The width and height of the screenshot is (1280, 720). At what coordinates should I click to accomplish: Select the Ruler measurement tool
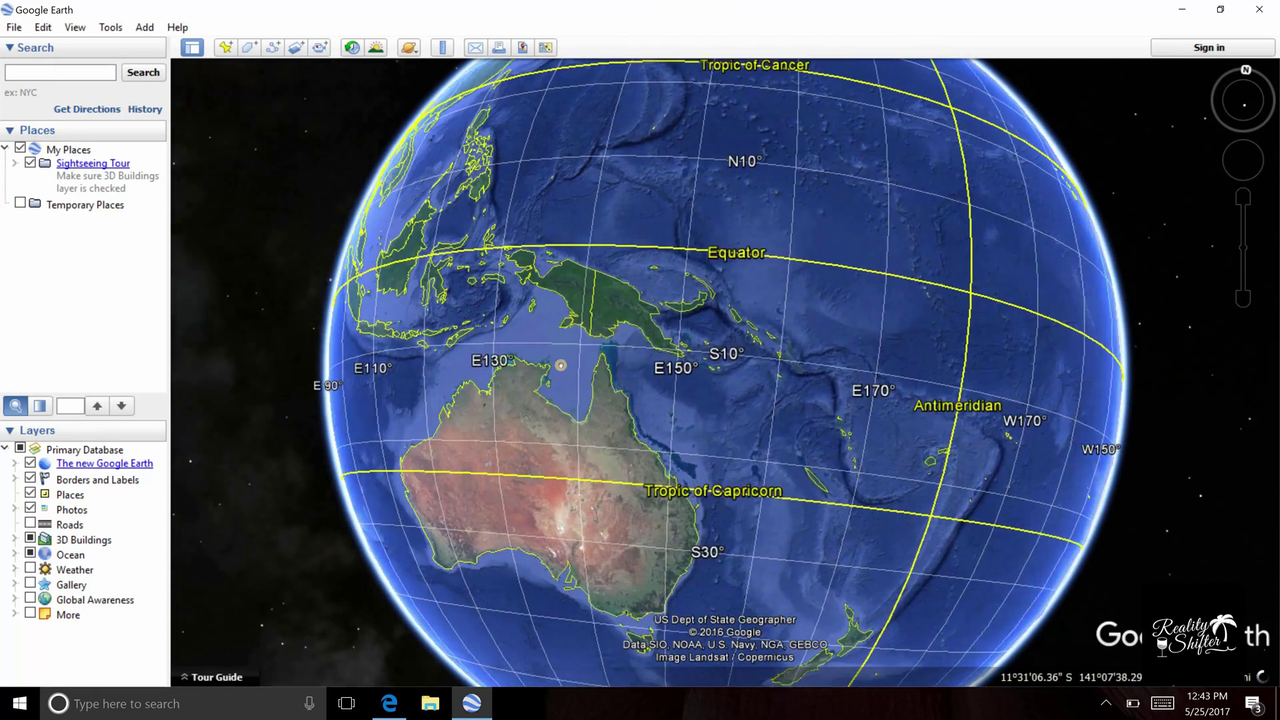[442, 47]
